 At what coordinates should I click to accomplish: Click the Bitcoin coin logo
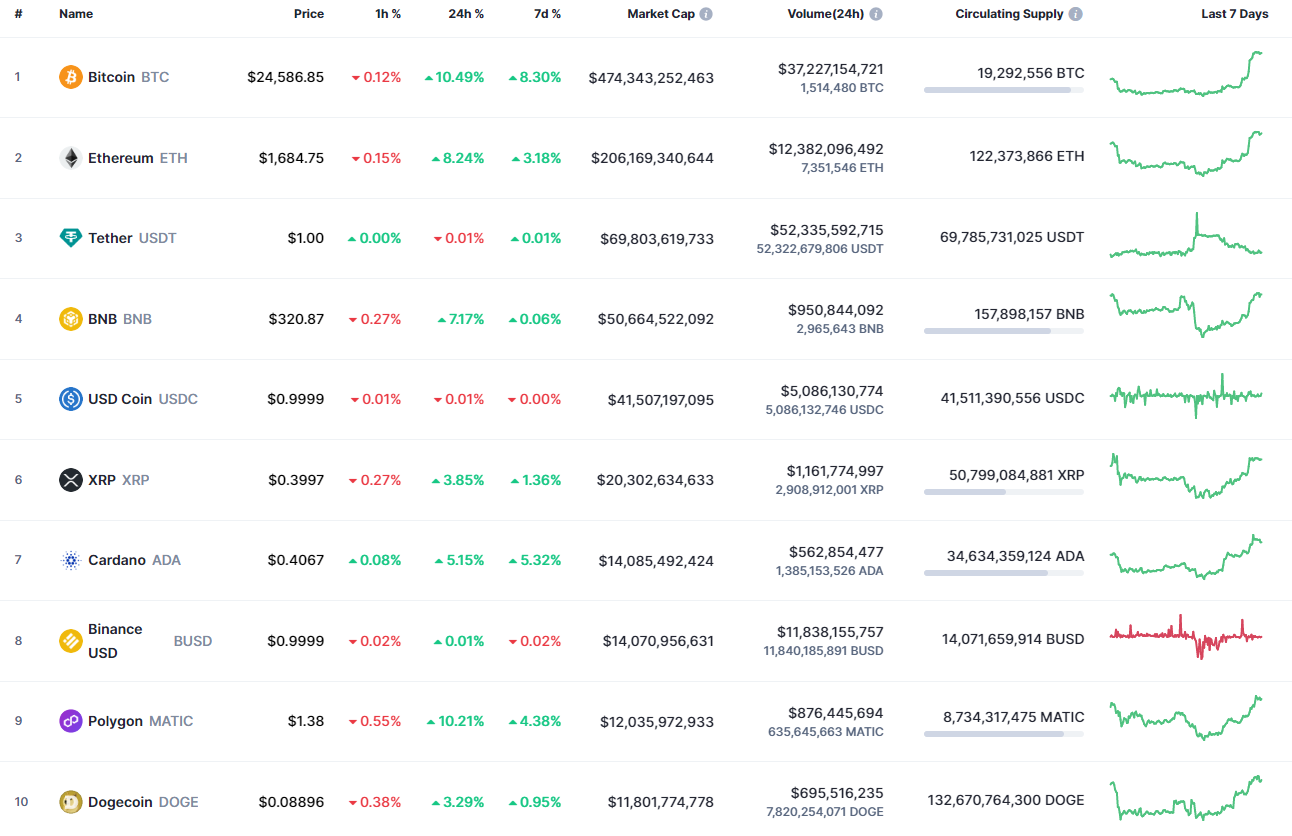point(69,76)
